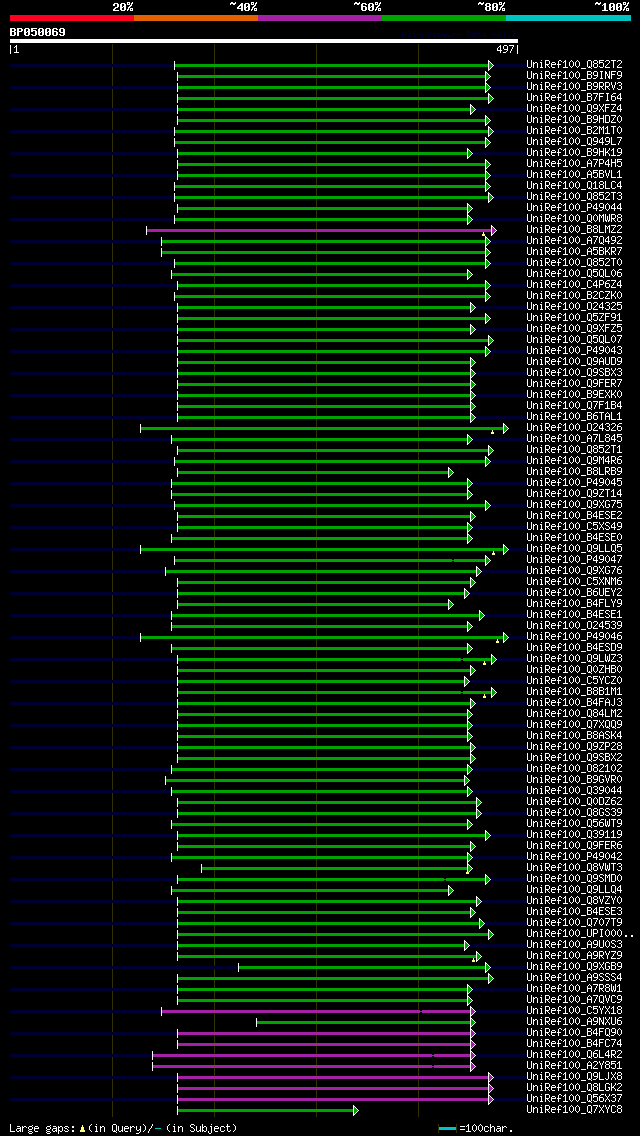
Task: Click the UniRef100_P49047 label
Action: [574, 561]
